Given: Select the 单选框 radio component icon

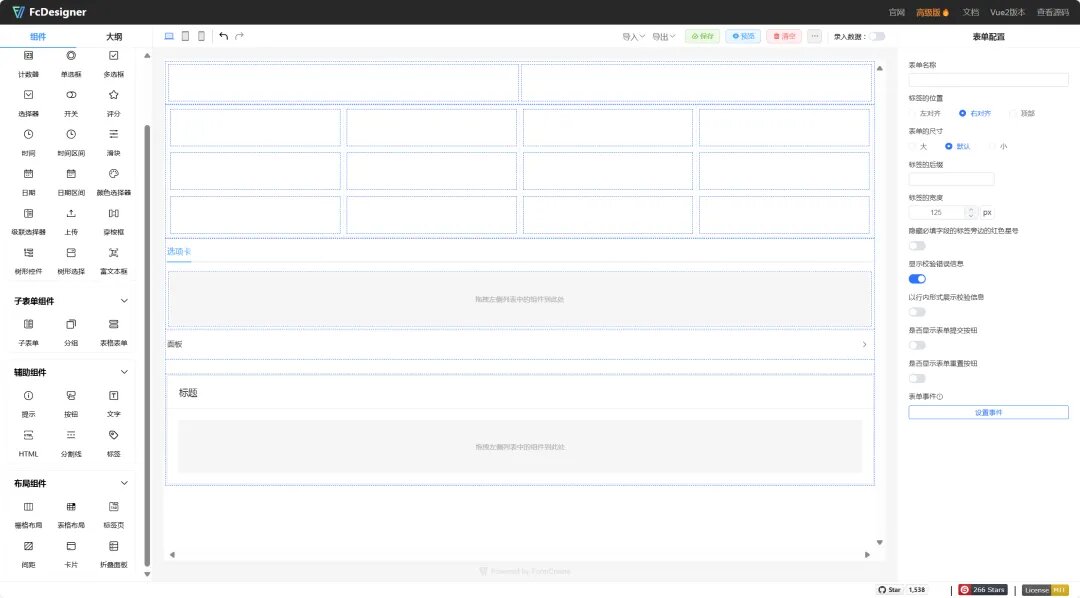Looking at the screenshot, I should point(71,55).
